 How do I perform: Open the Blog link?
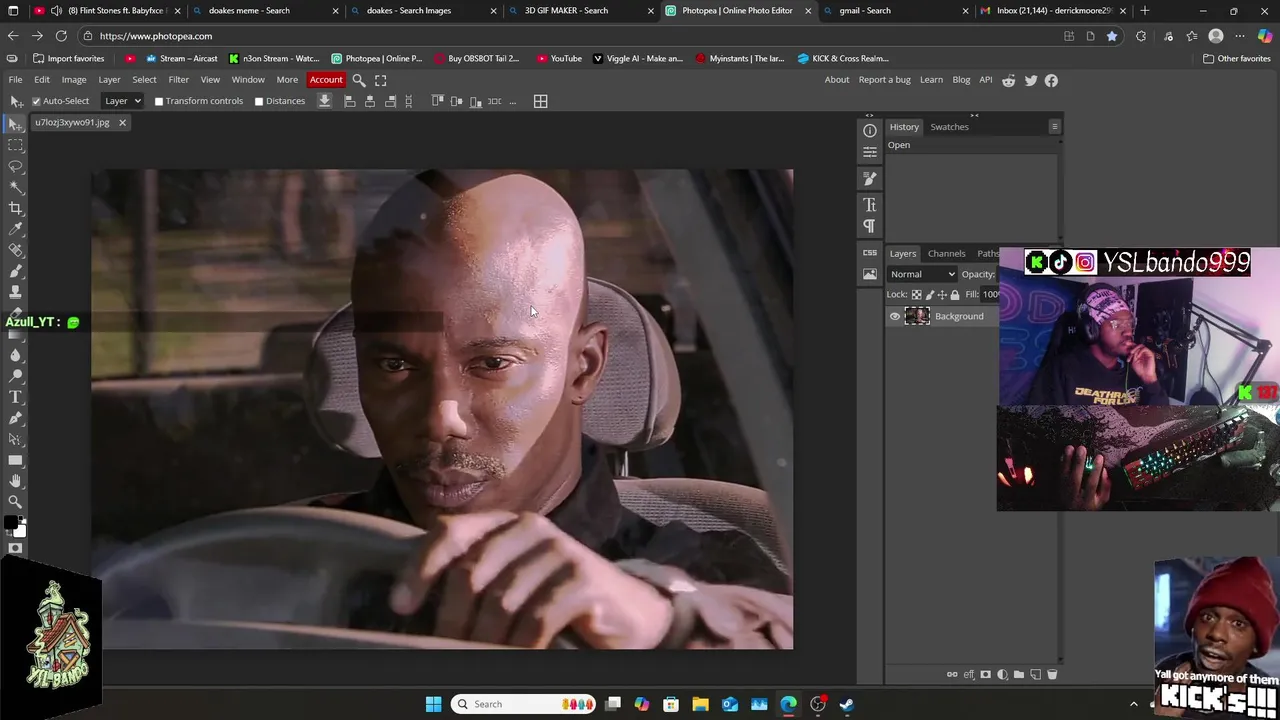[x=961, y=80]
